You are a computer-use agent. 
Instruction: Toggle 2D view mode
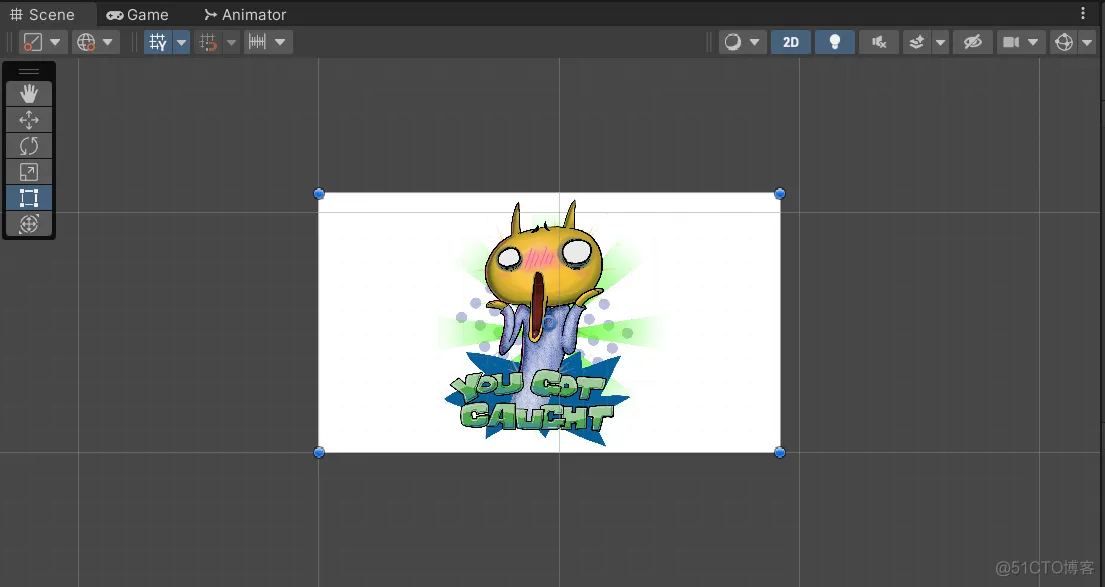tap(791, 42)
